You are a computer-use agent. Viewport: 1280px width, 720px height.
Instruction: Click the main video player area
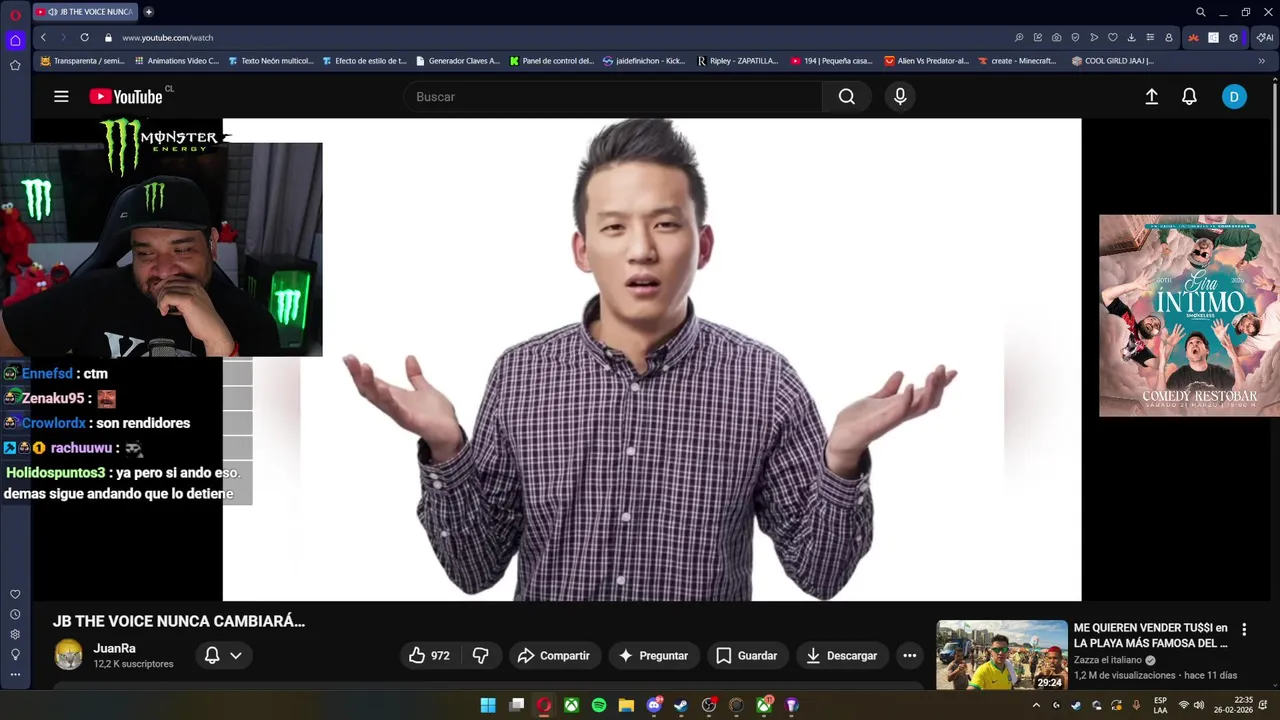tap(651, 360)
